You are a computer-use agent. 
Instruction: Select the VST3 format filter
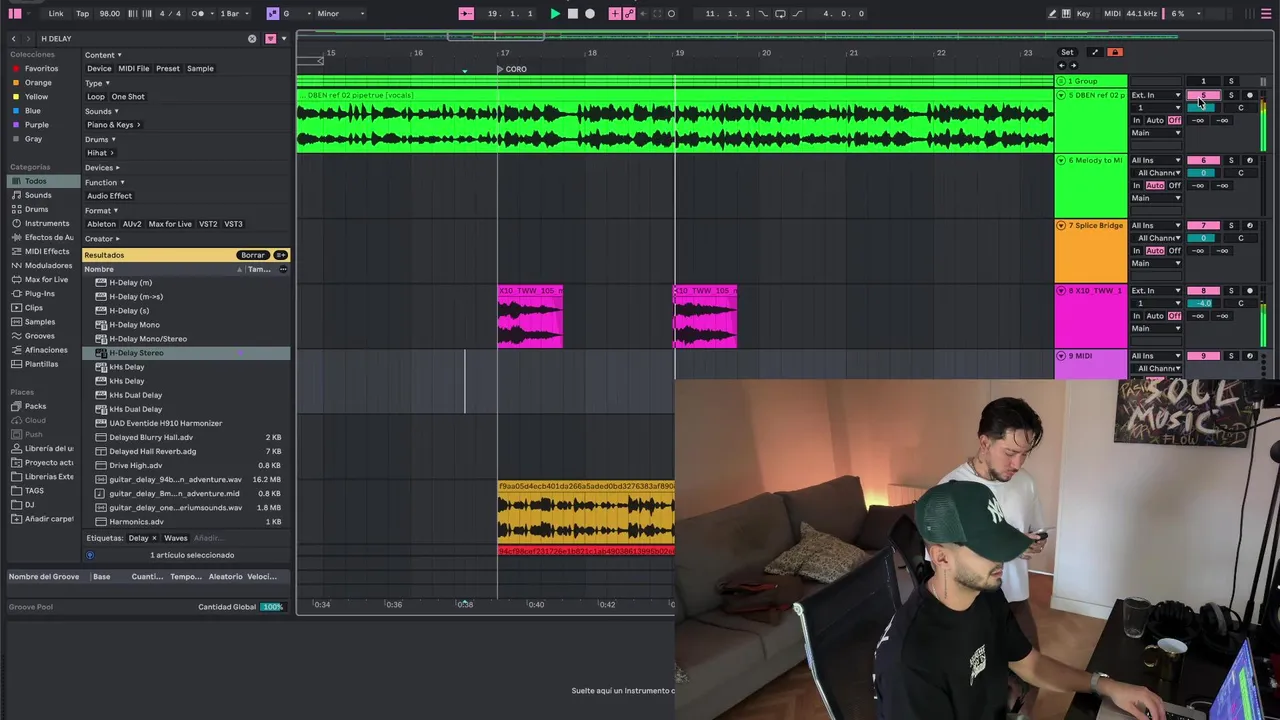pyautogui.click(x=233, y=224)
